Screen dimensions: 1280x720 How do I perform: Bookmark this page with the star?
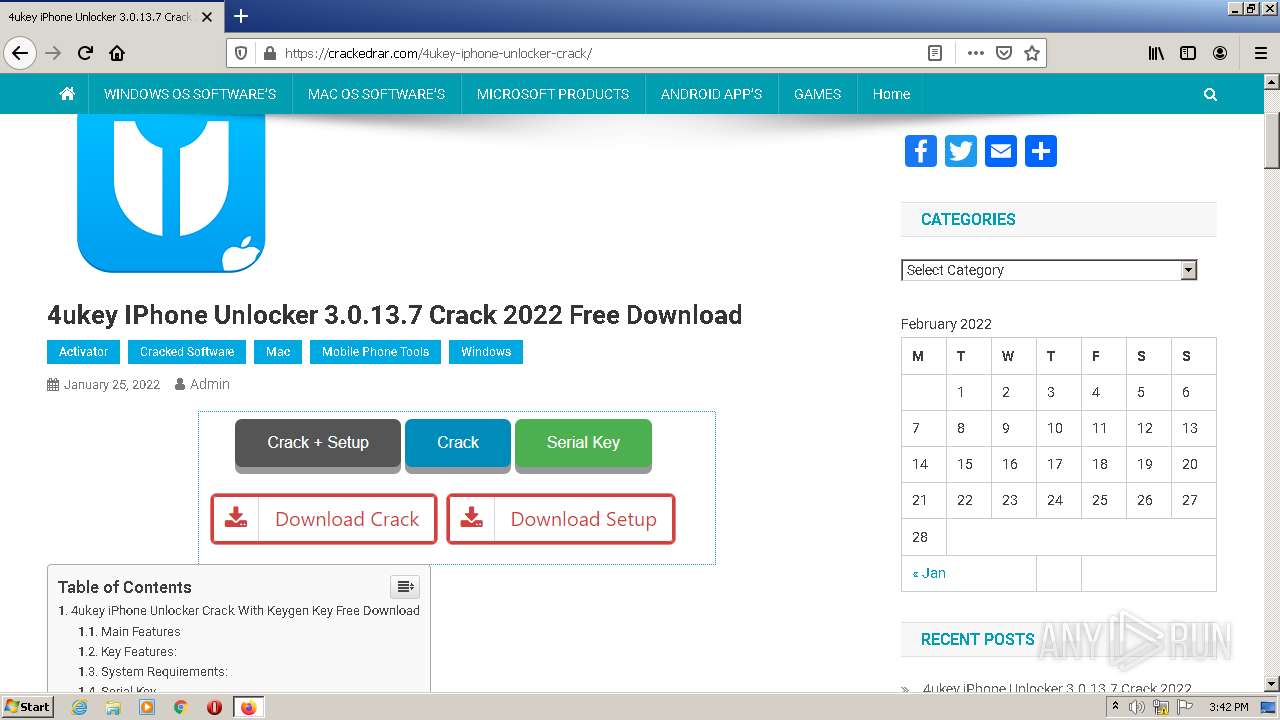pyautogui.click(x=1032, y=53)
